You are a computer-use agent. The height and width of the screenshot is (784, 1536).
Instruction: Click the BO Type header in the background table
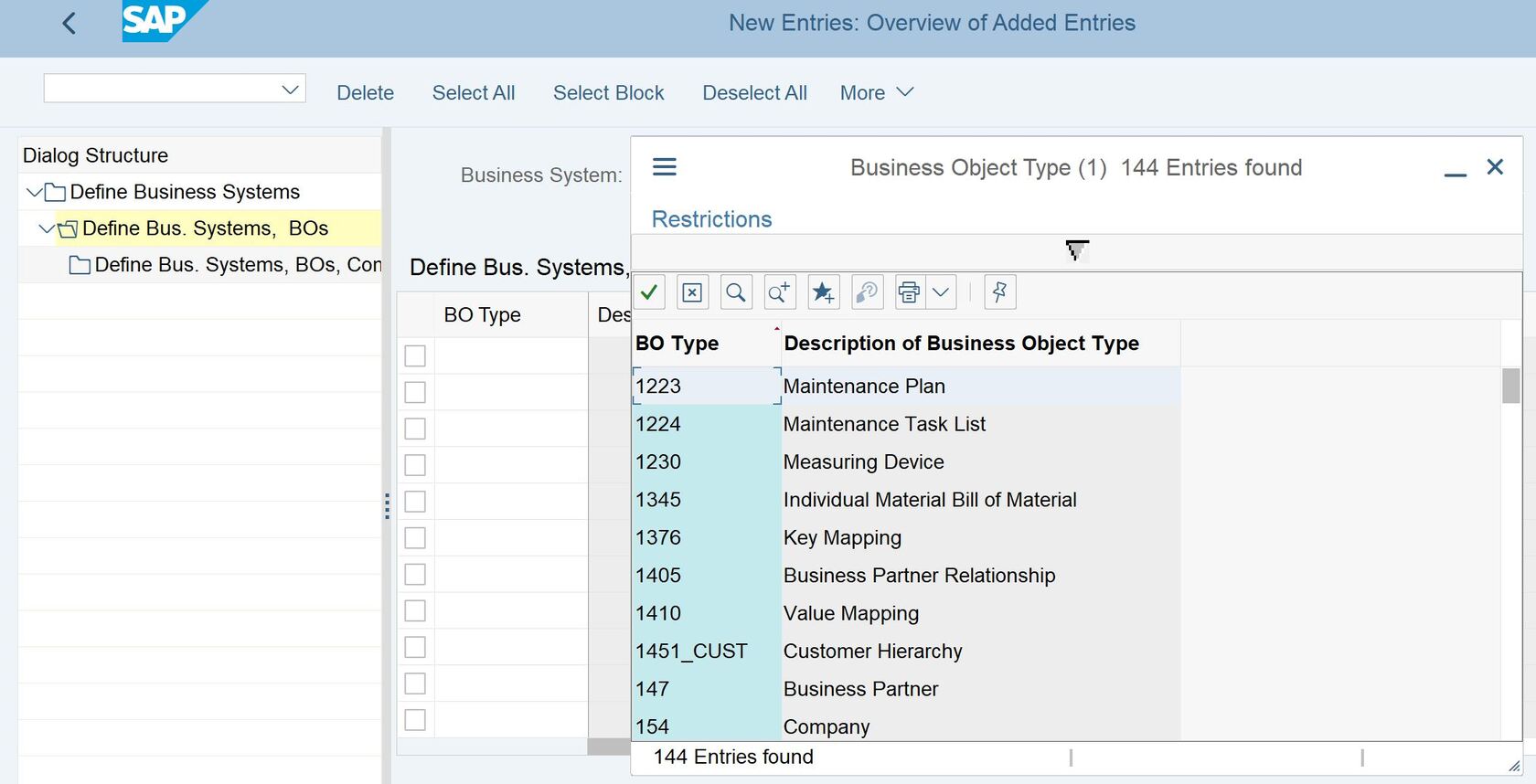coord(510,314)
